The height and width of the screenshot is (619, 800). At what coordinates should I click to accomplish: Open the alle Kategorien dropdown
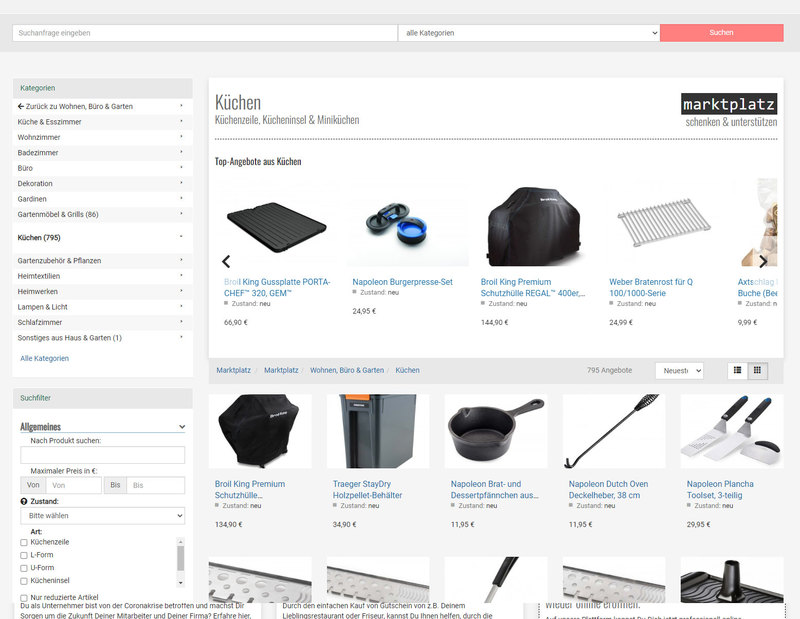[529, 33]
